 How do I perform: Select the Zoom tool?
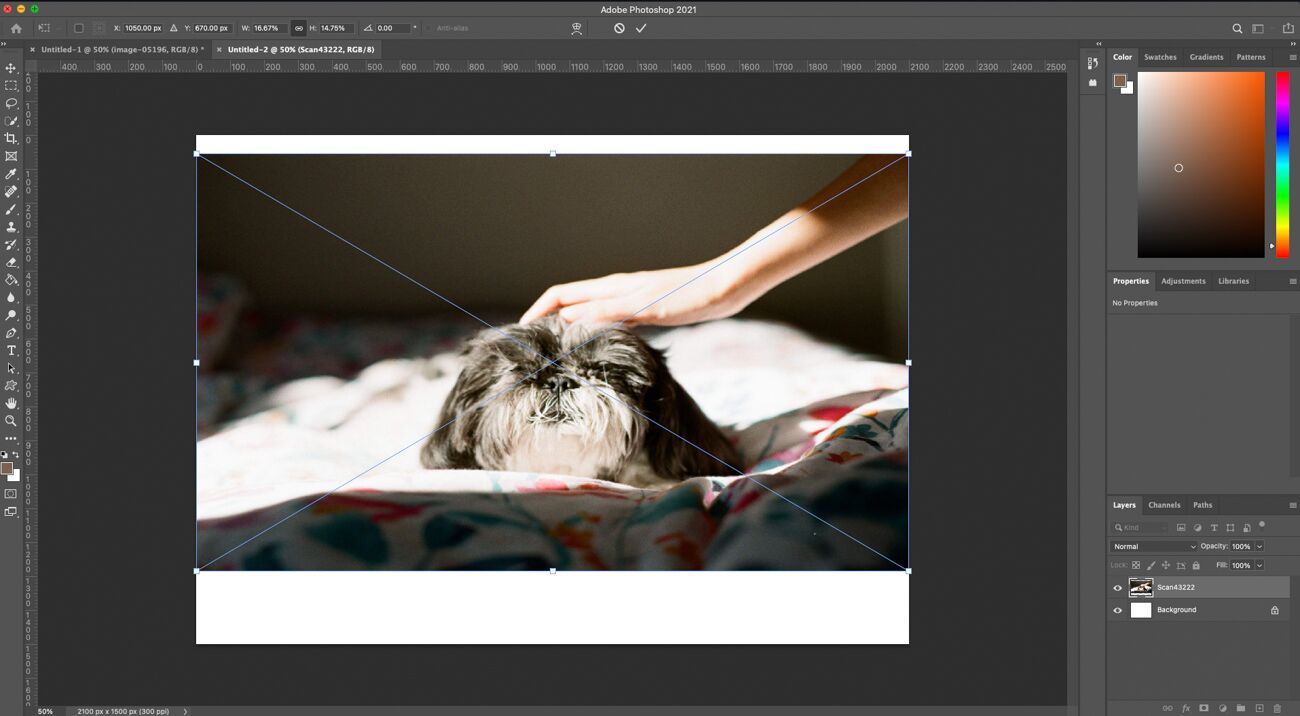coord(12,421)
